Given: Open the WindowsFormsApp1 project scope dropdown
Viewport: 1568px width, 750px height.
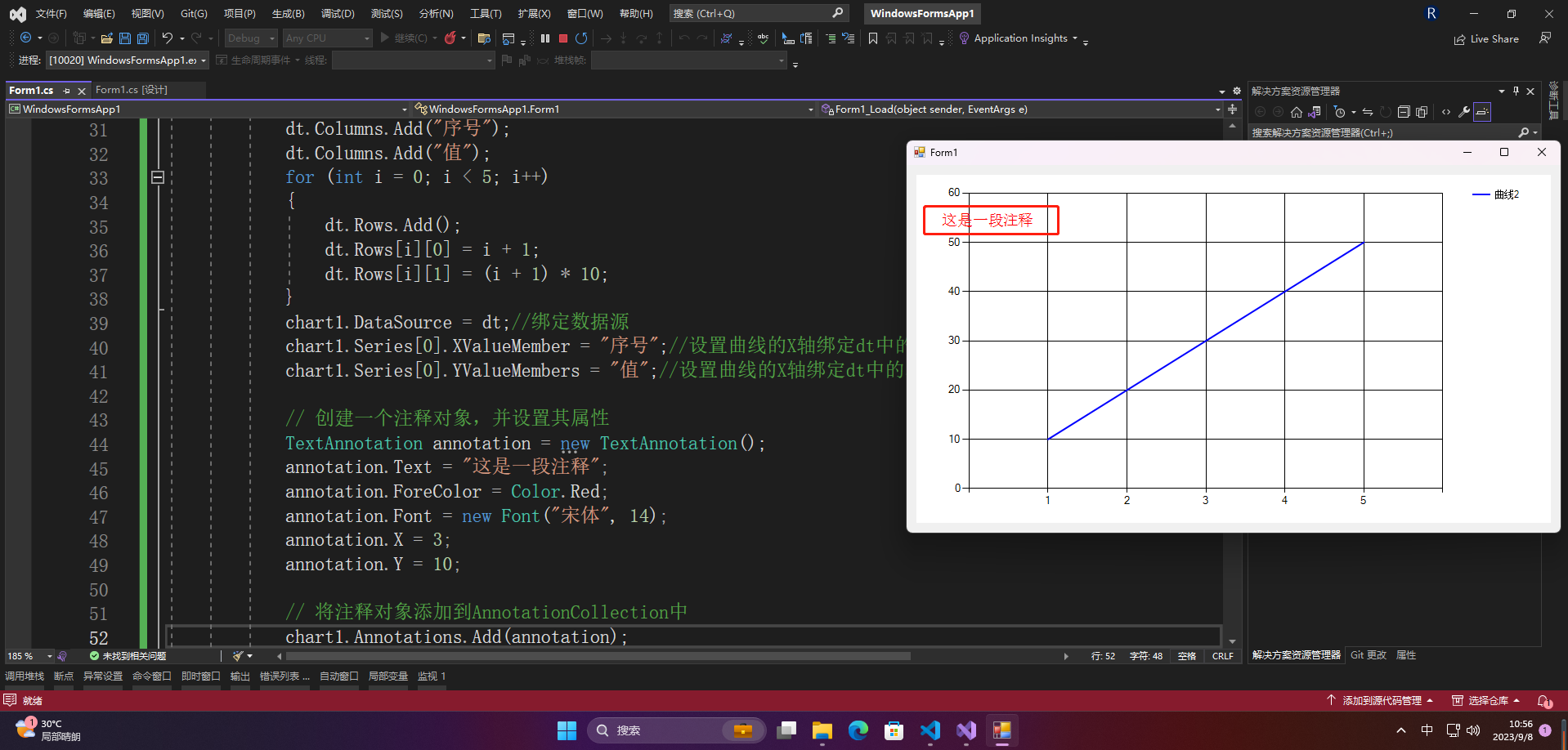Looking at the screenshot, I should pyautogui.click(x=208, y=109).
